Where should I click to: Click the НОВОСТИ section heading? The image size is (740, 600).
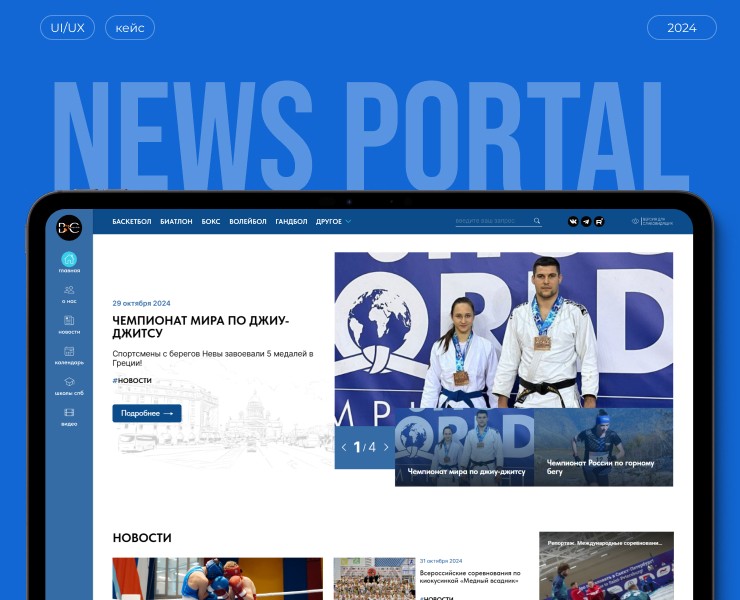[x=142, y=538]
